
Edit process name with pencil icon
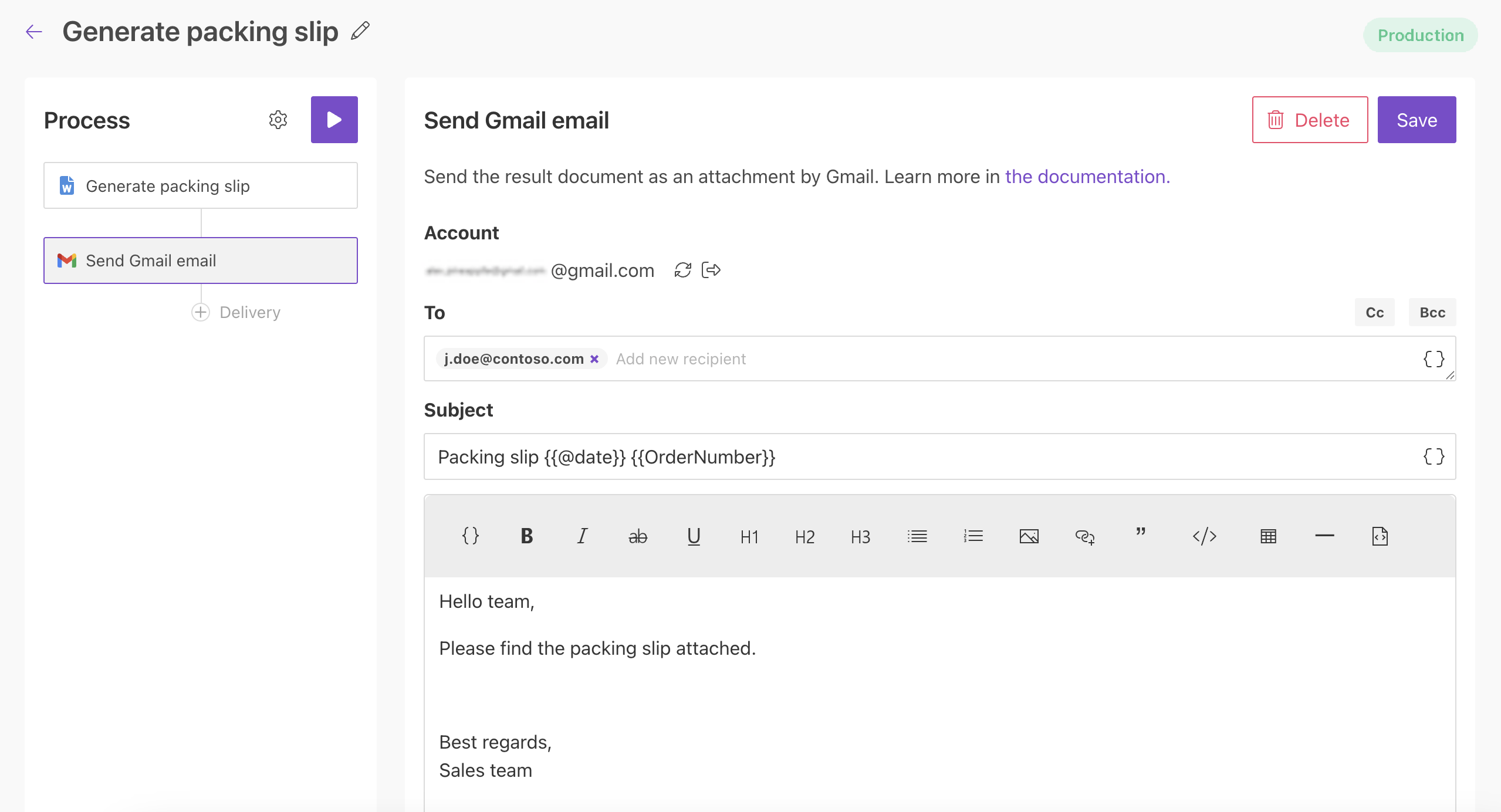tap(360, 31)
